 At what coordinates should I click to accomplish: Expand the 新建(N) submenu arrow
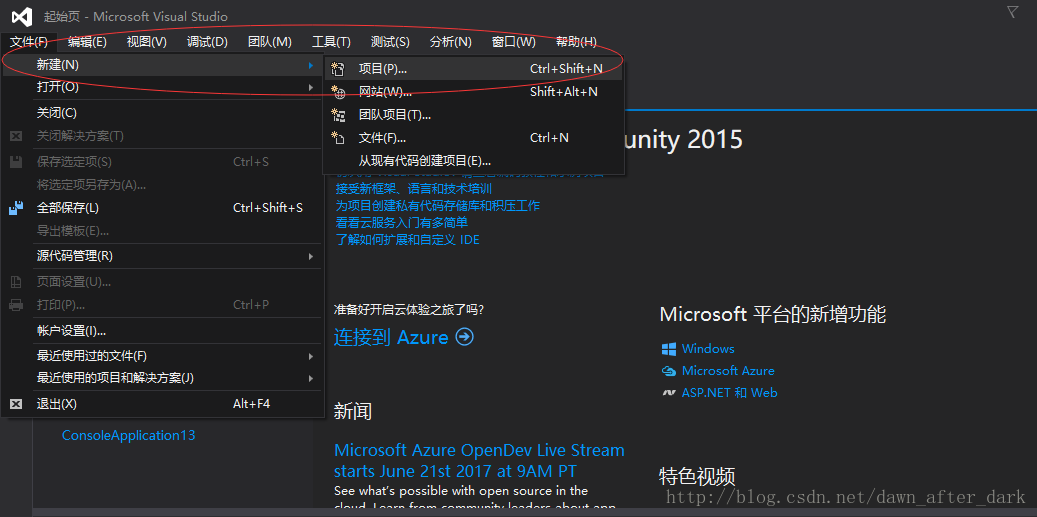tap(310, 65)
